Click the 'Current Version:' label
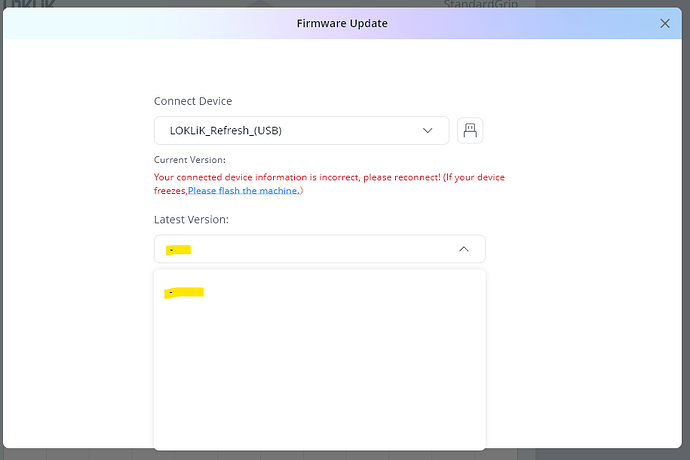The width and height of the screenshot is (690, 460). 190,160
